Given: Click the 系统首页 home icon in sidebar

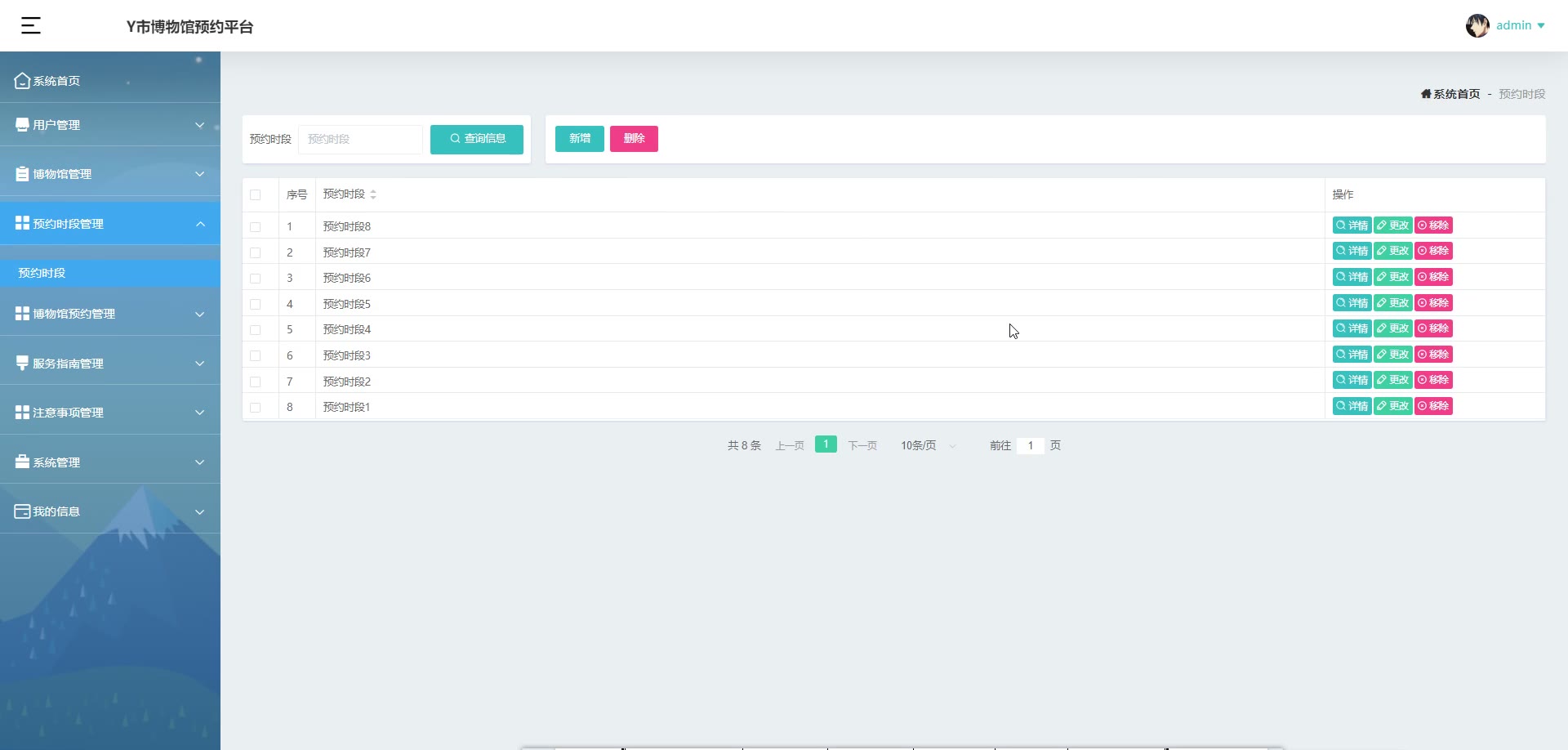Looking at the screenshot, I should [22, 80].
